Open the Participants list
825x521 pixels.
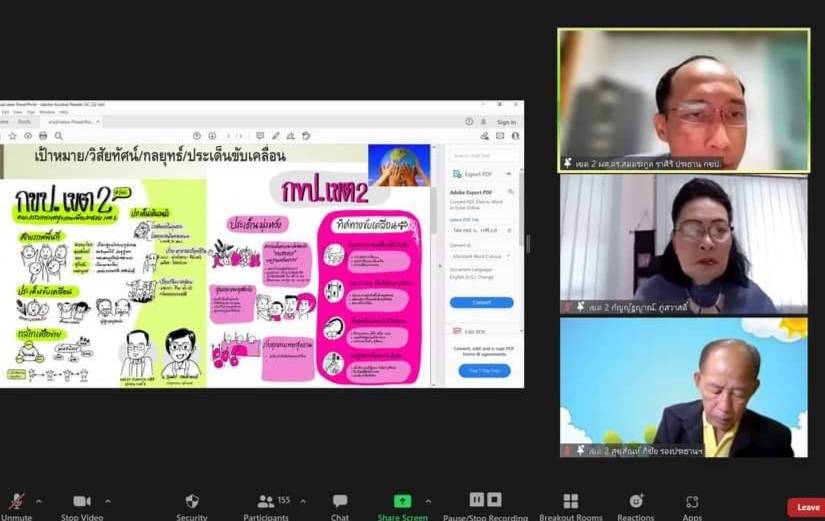[x=266, y=502]
